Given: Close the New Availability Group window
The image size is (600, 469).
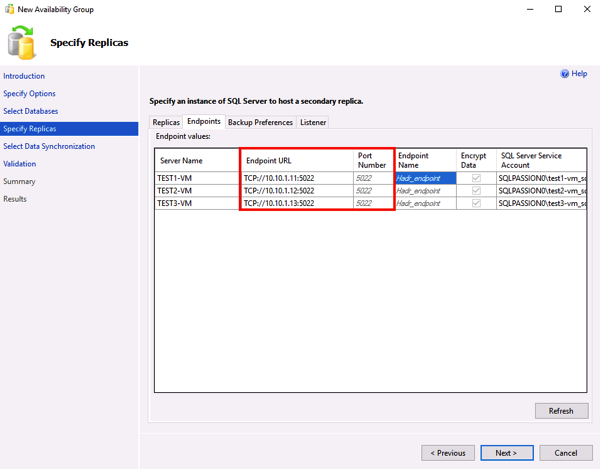Looking at the screenshot, I should click(587, 9).
